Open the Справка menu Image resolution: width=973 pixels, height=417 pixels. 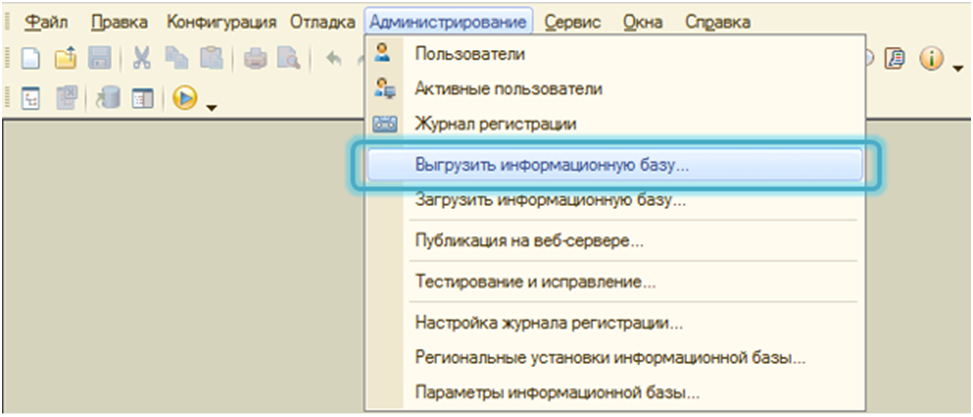(718, 22)
